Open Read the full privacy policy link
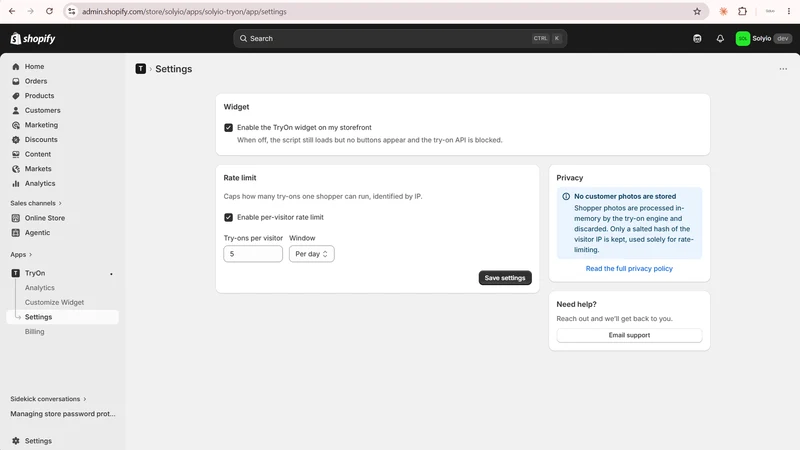Image resolution: width=800 pixels, height=450 pixels. (x=629, y=268)
